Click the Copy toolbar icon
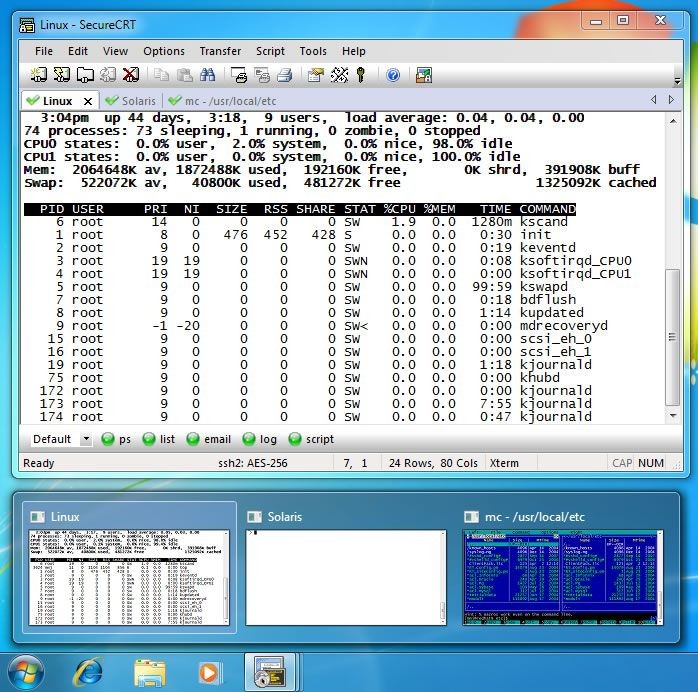 (x=161, y=75)
